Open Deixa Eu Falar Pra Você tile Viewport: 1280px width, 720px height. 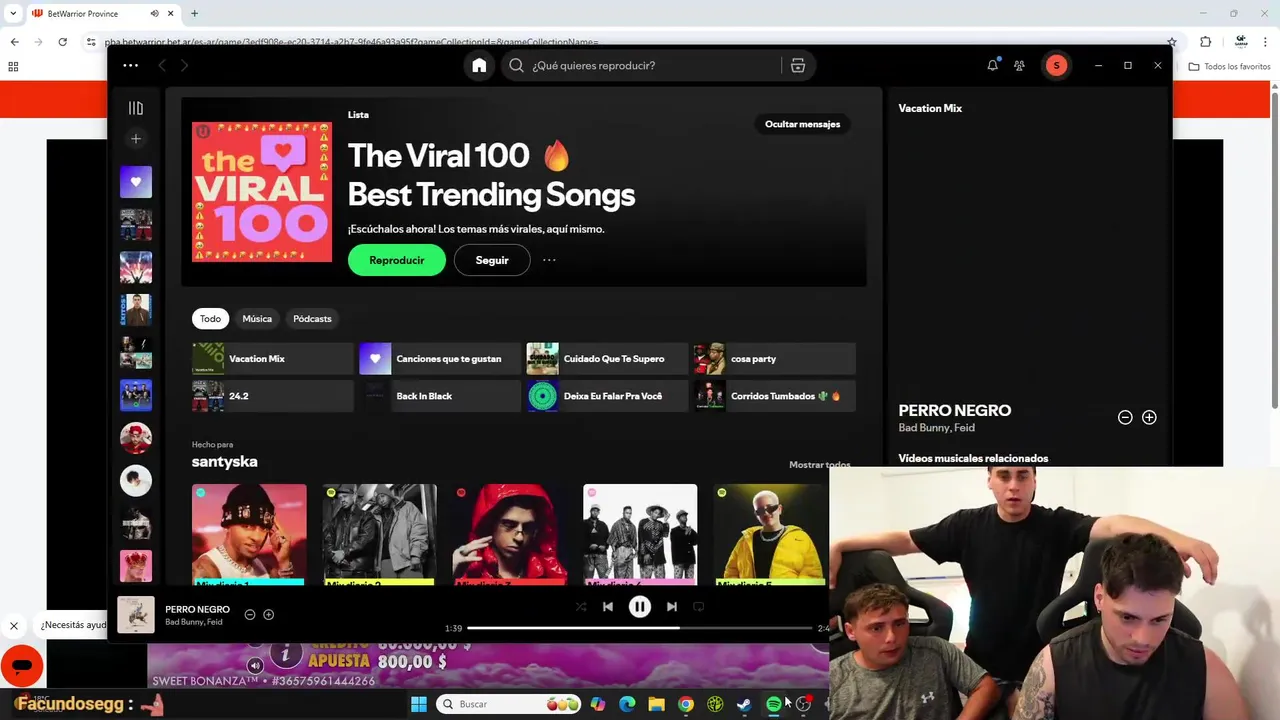(607, 396)
